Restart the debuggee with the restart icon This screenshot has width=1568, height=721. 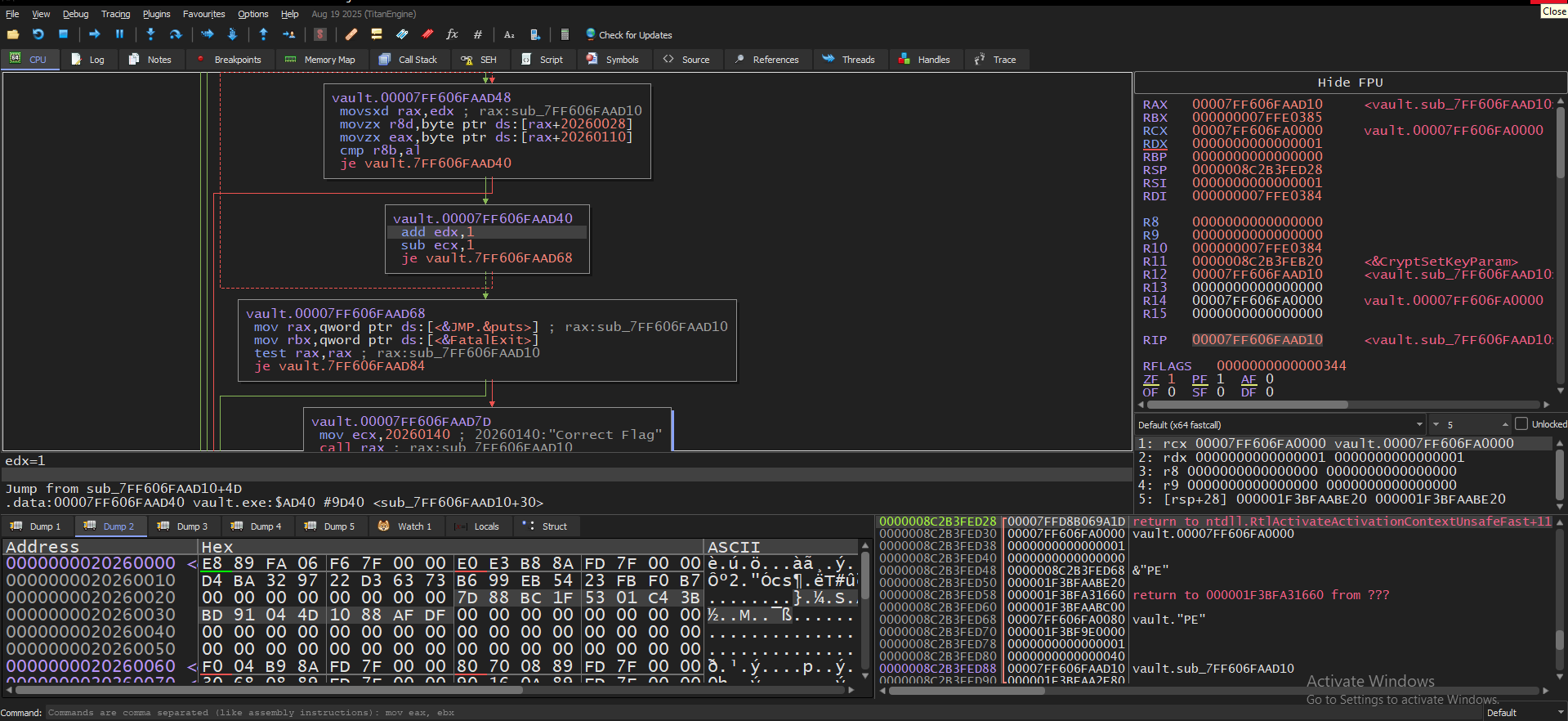click(x=38, y=34)
